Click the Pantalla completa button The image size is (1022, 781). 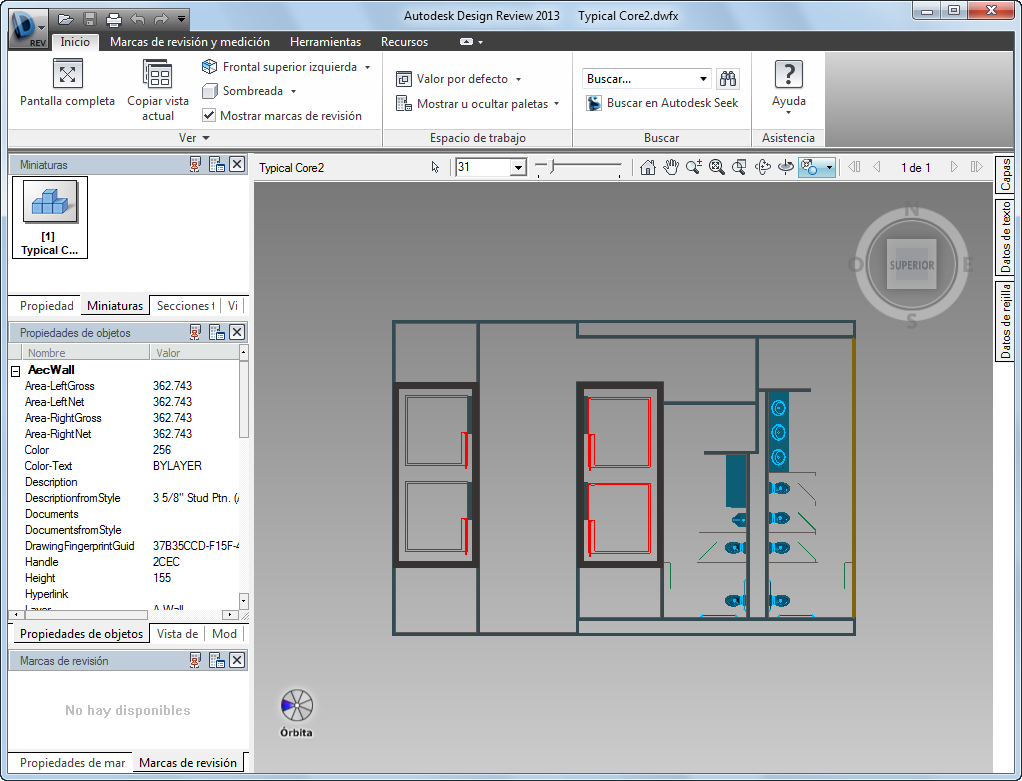(x=67, y=83)
